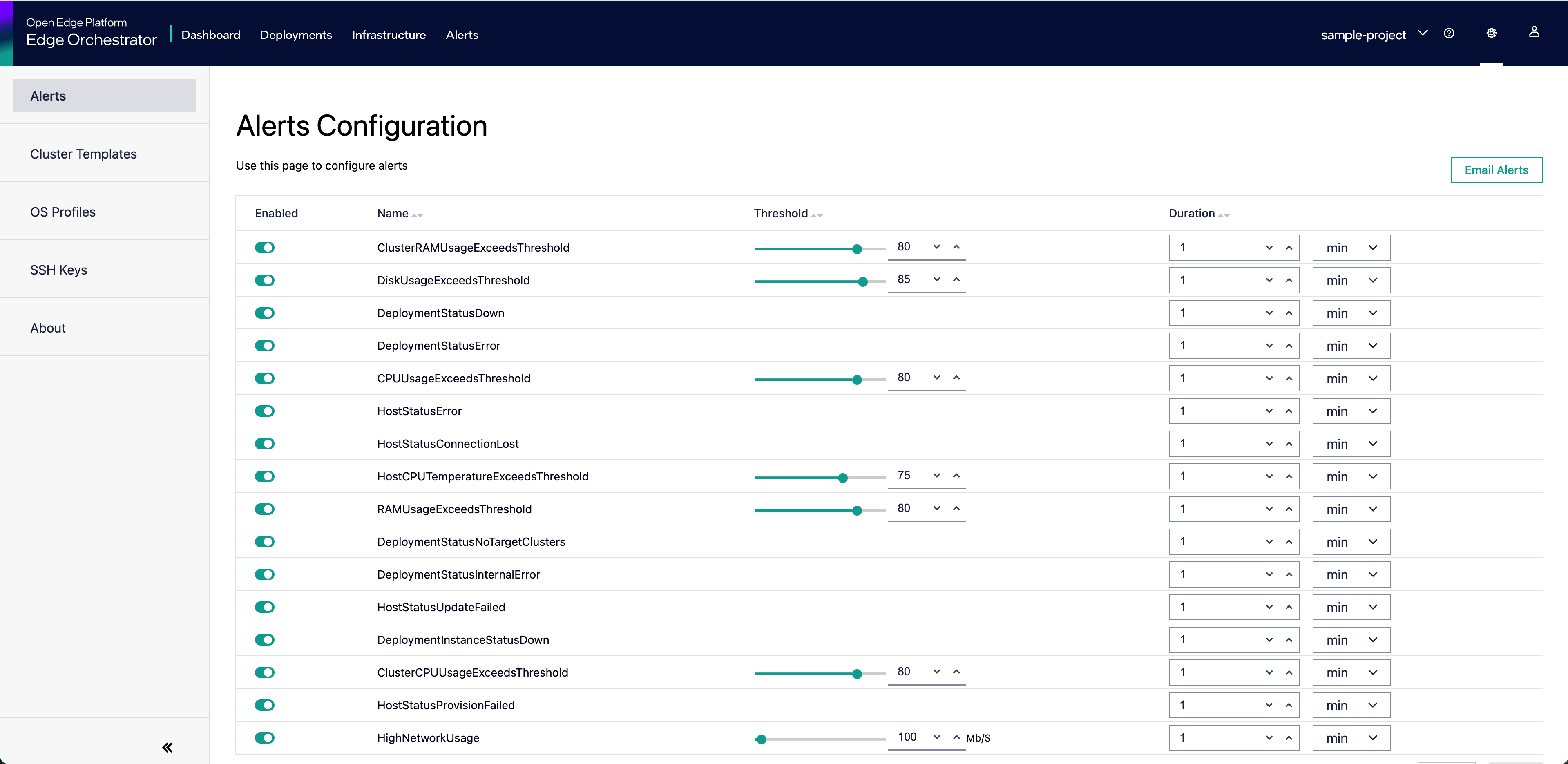Click the HostCPUTemperatureExceedsThreshold slider handle

tap(842, 478)
